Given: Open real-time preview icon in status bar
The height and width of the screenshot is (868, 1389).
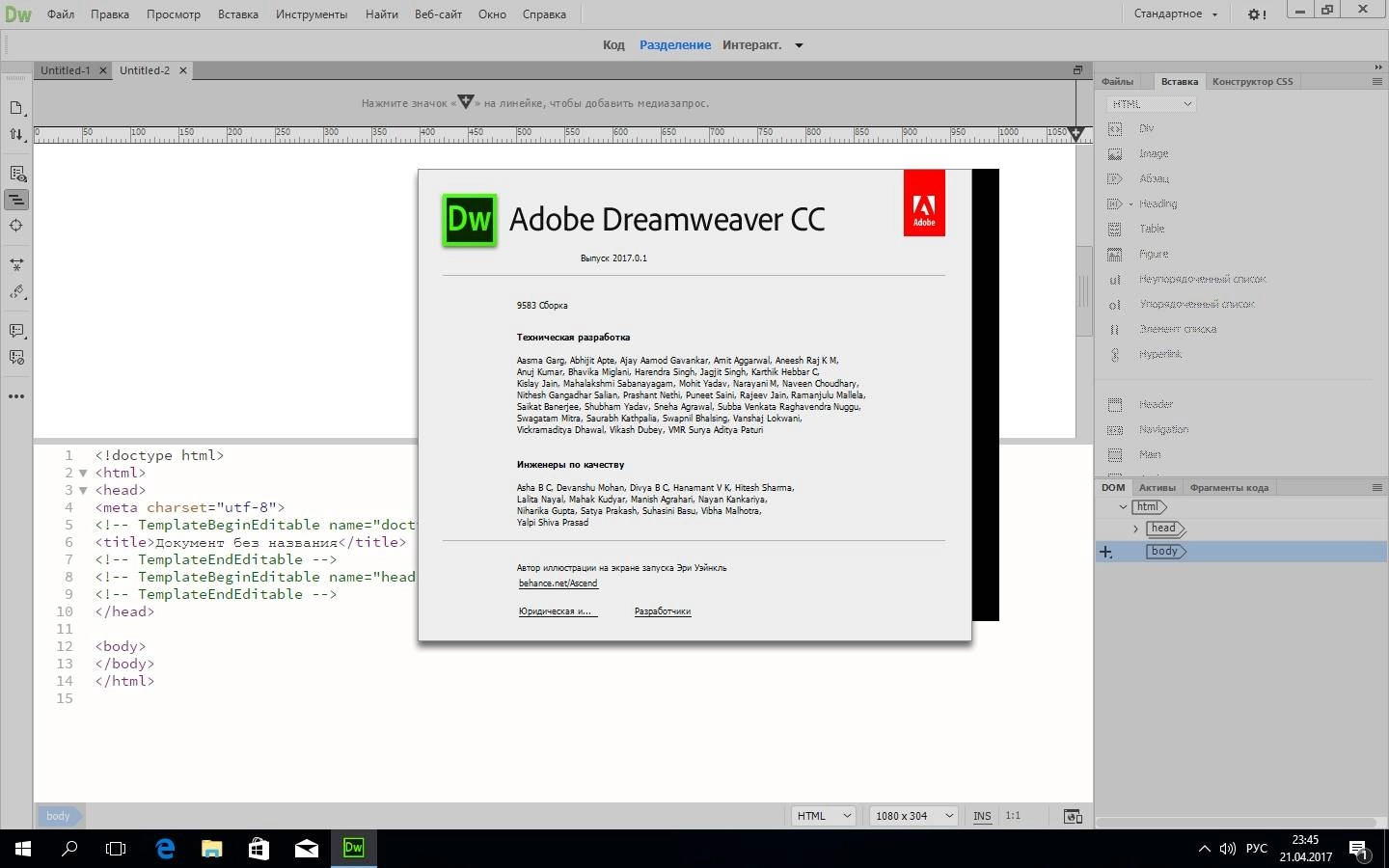Looking at the screenshot, I should [x=1073, y=816].
